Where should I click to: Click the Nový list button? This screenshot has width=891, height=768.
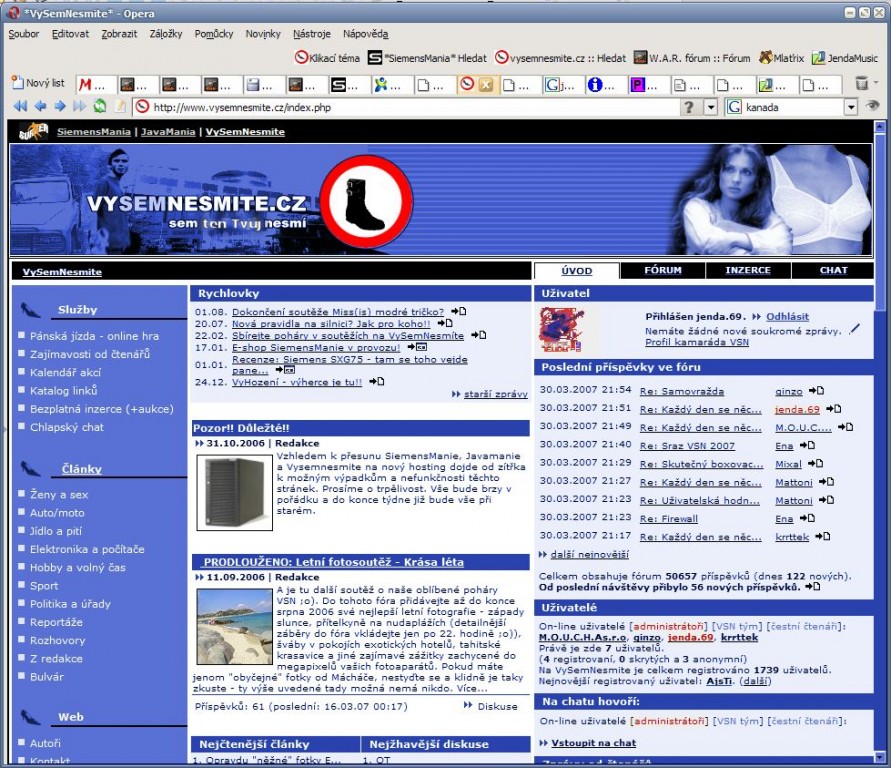click(38, 83)
